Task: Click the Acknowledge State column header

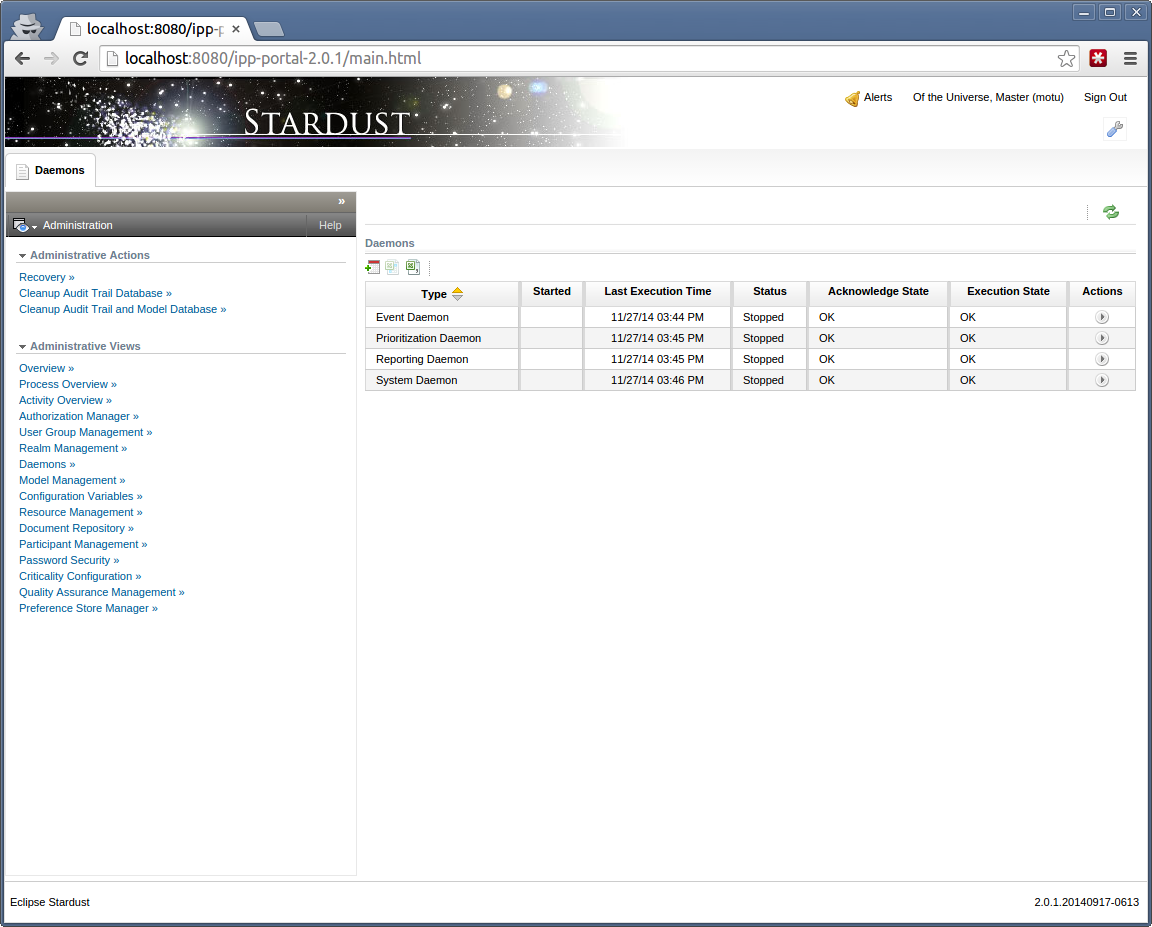Action: pos(878,292)
